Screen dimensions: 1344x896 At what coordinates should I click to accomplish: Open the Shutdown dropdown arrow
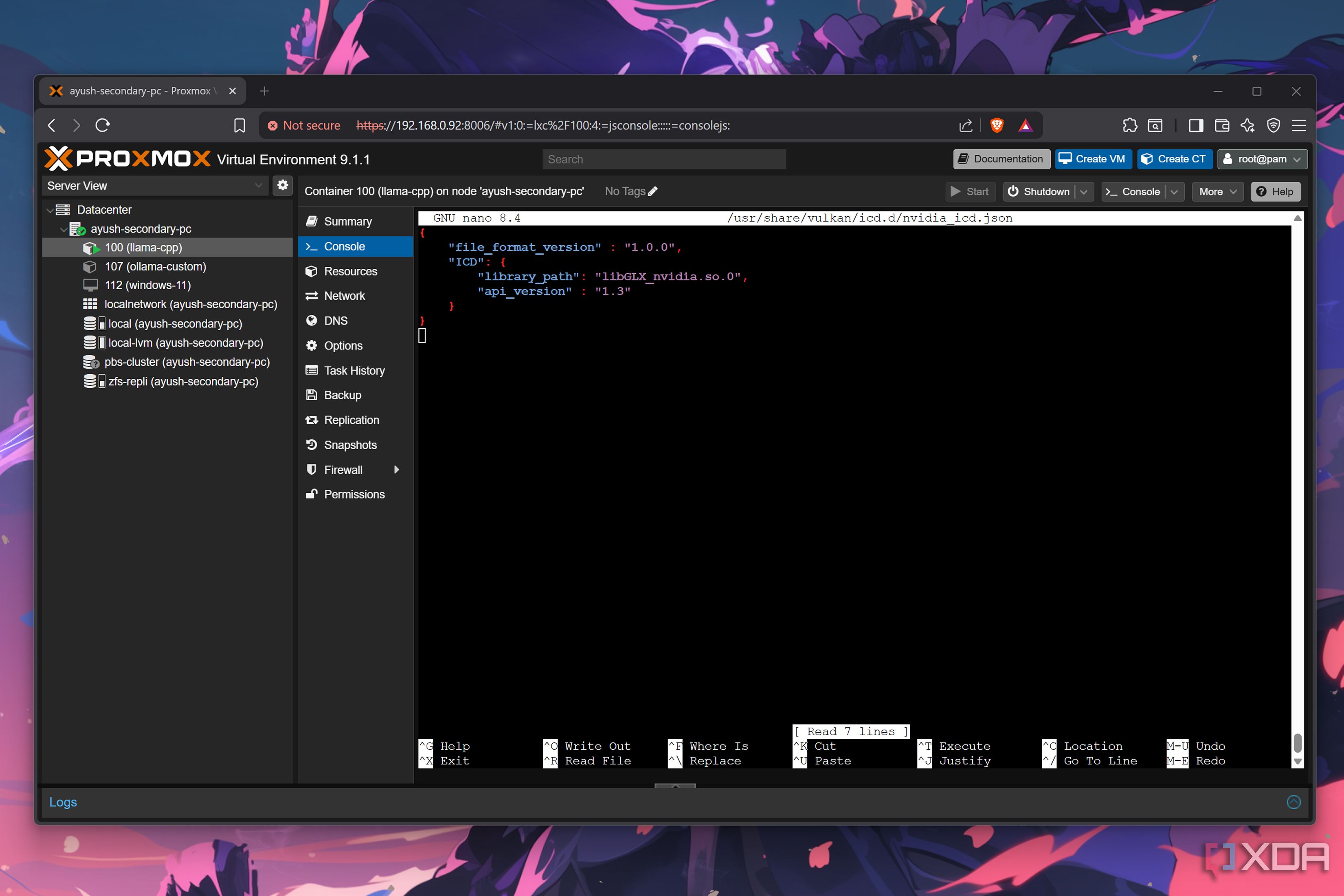click(x=1084, y=192)
